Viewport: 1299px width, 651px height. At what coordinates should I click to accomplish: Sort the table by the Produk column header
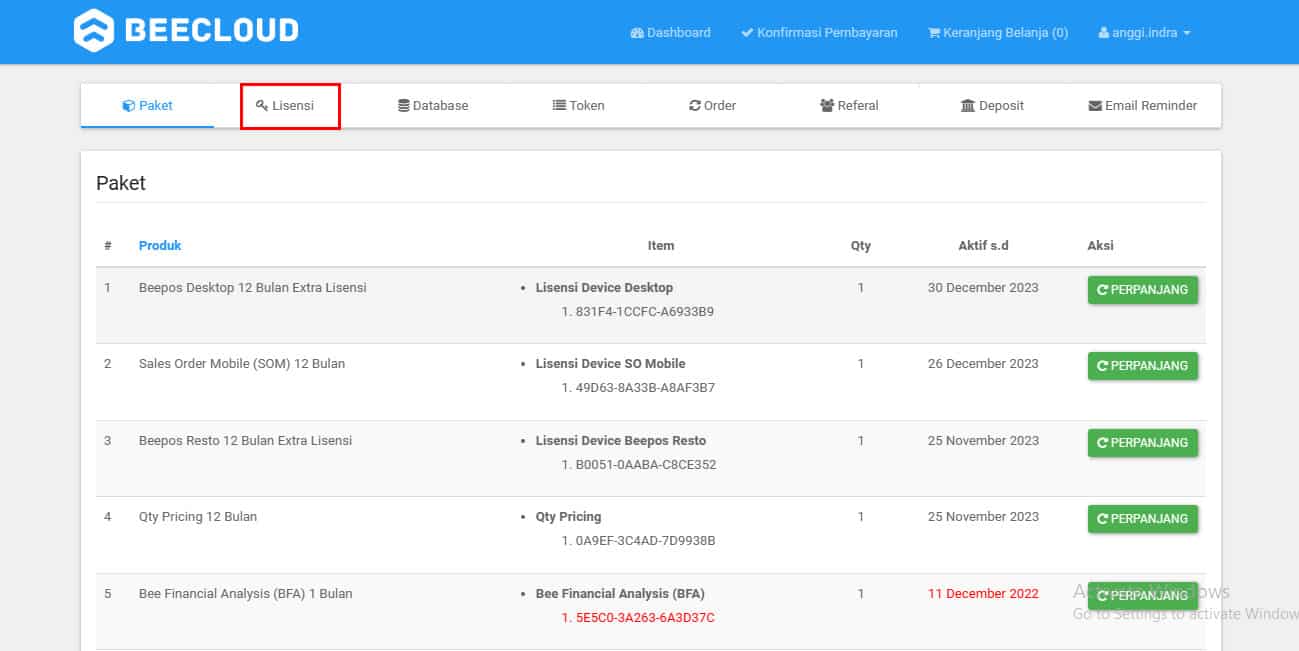coord(160,245)
